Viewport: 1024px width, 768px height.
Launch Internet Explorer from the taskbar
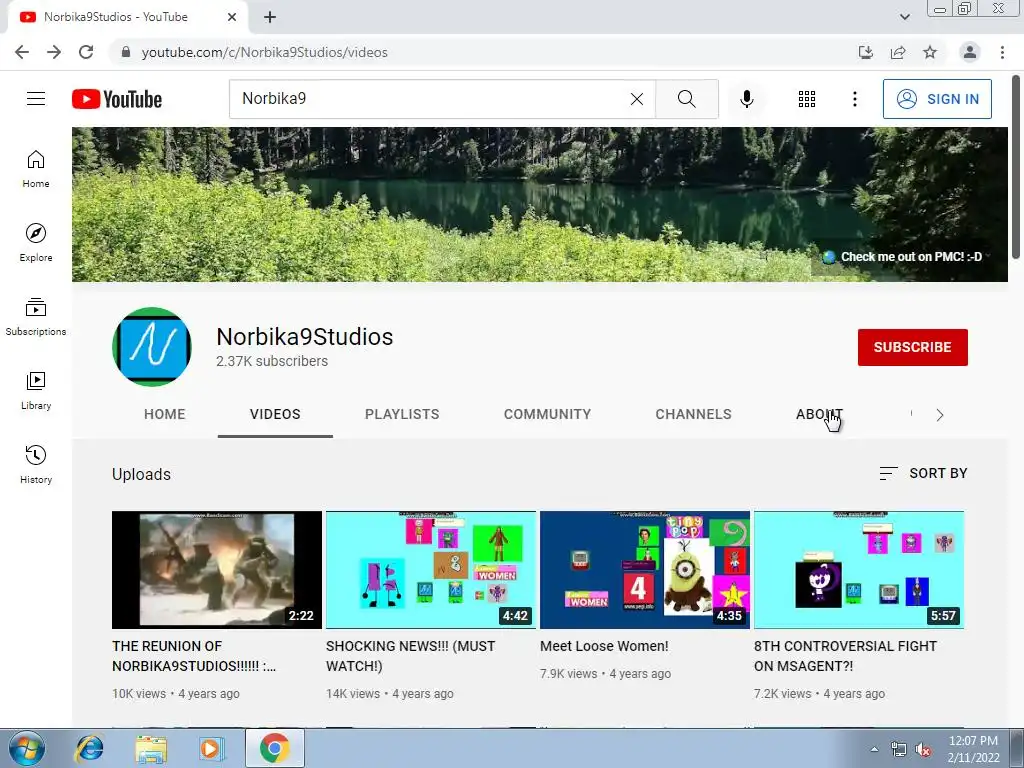(89, 748)
